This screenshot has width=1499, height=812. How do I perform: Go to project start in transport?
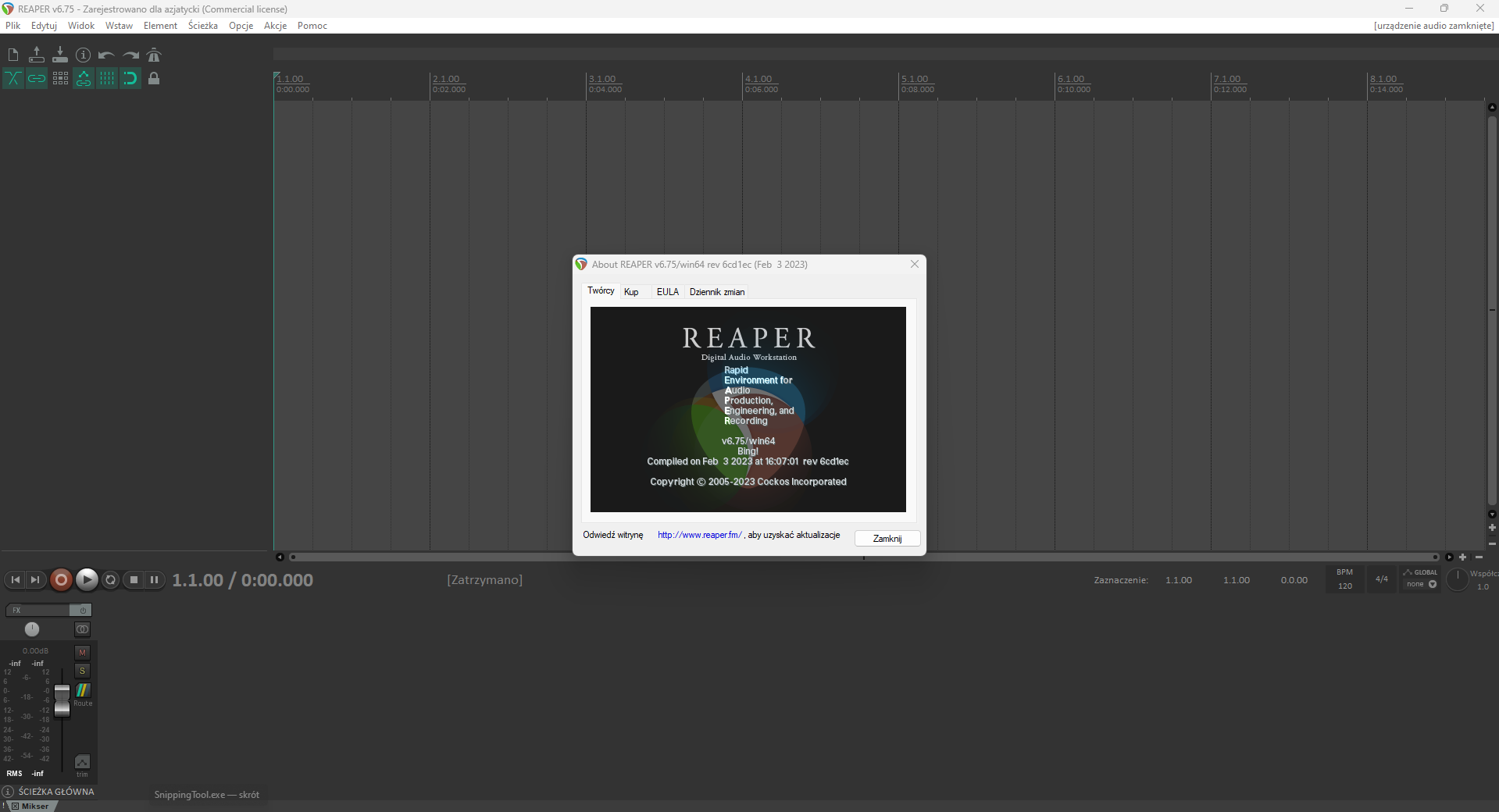pyautogui.click(x=15, y=579)
